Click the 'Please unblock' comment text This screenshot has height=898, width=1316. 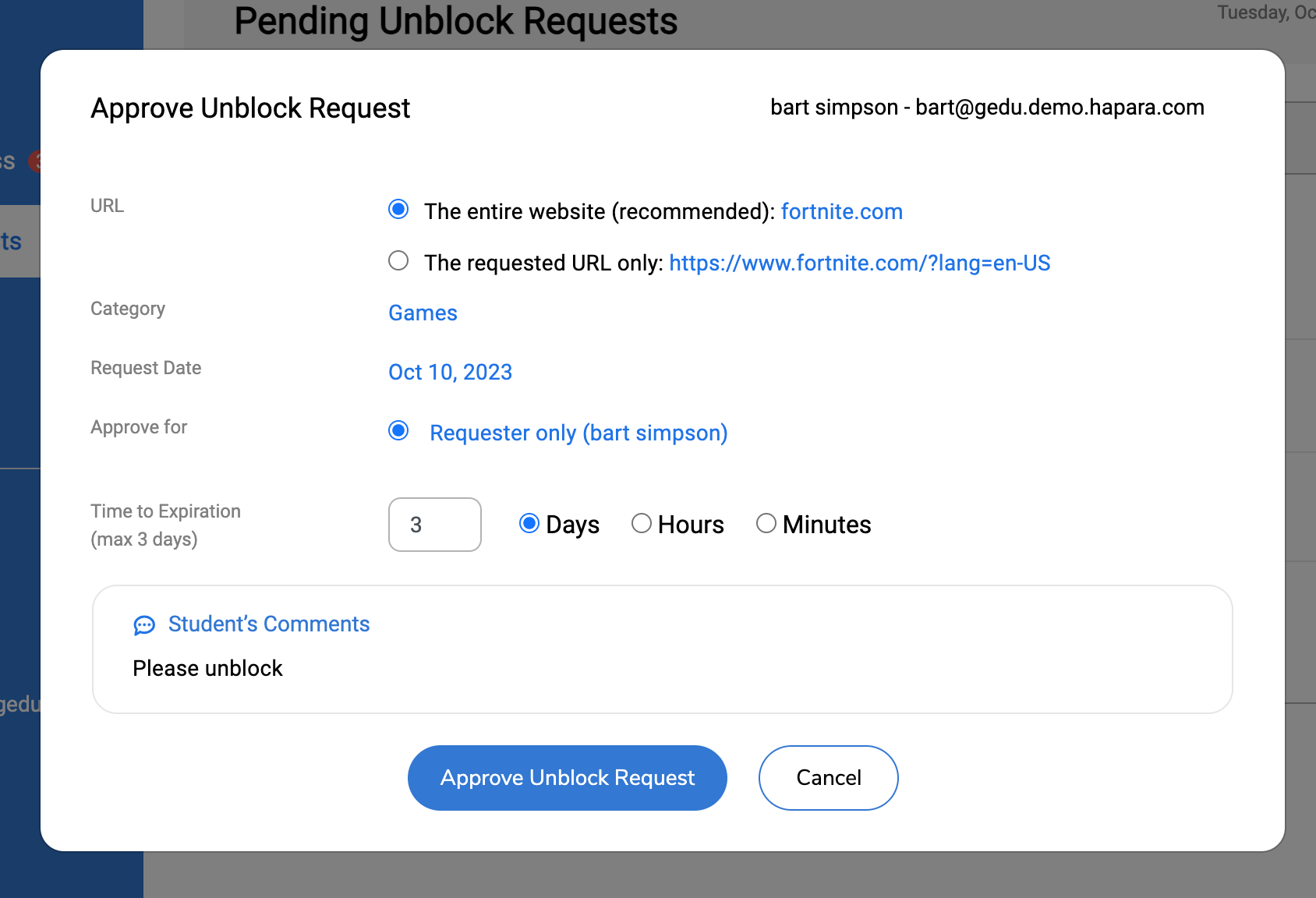(x=207, y=668)
